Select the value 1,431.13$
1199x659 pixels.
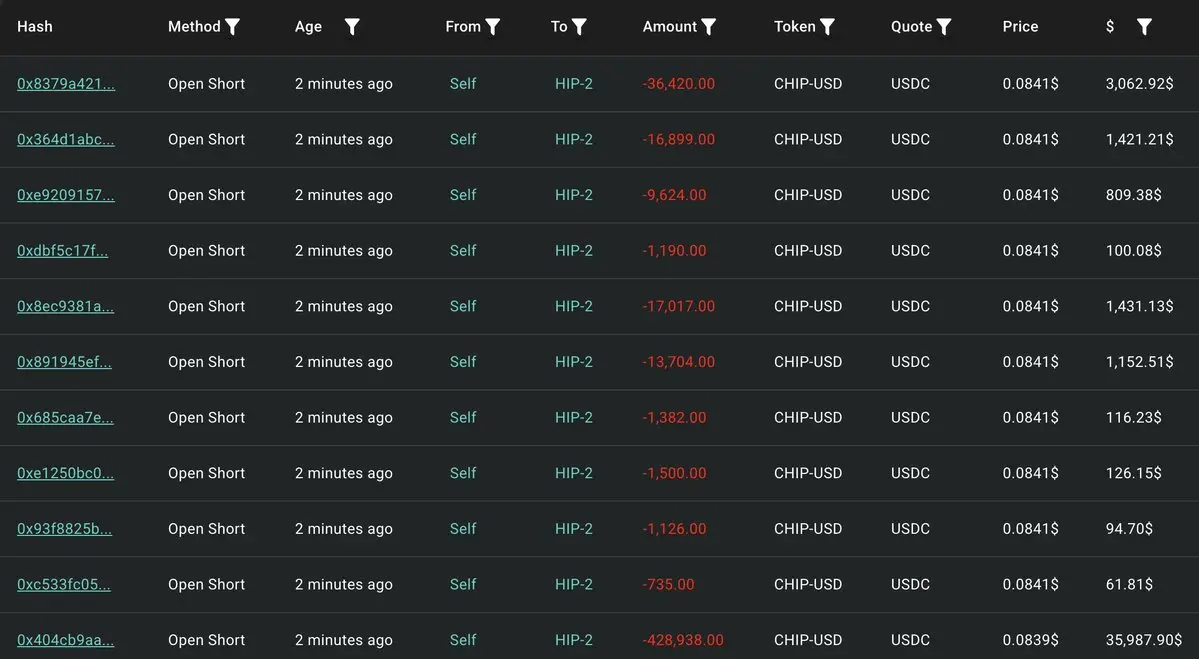(x=1139, y=307)
